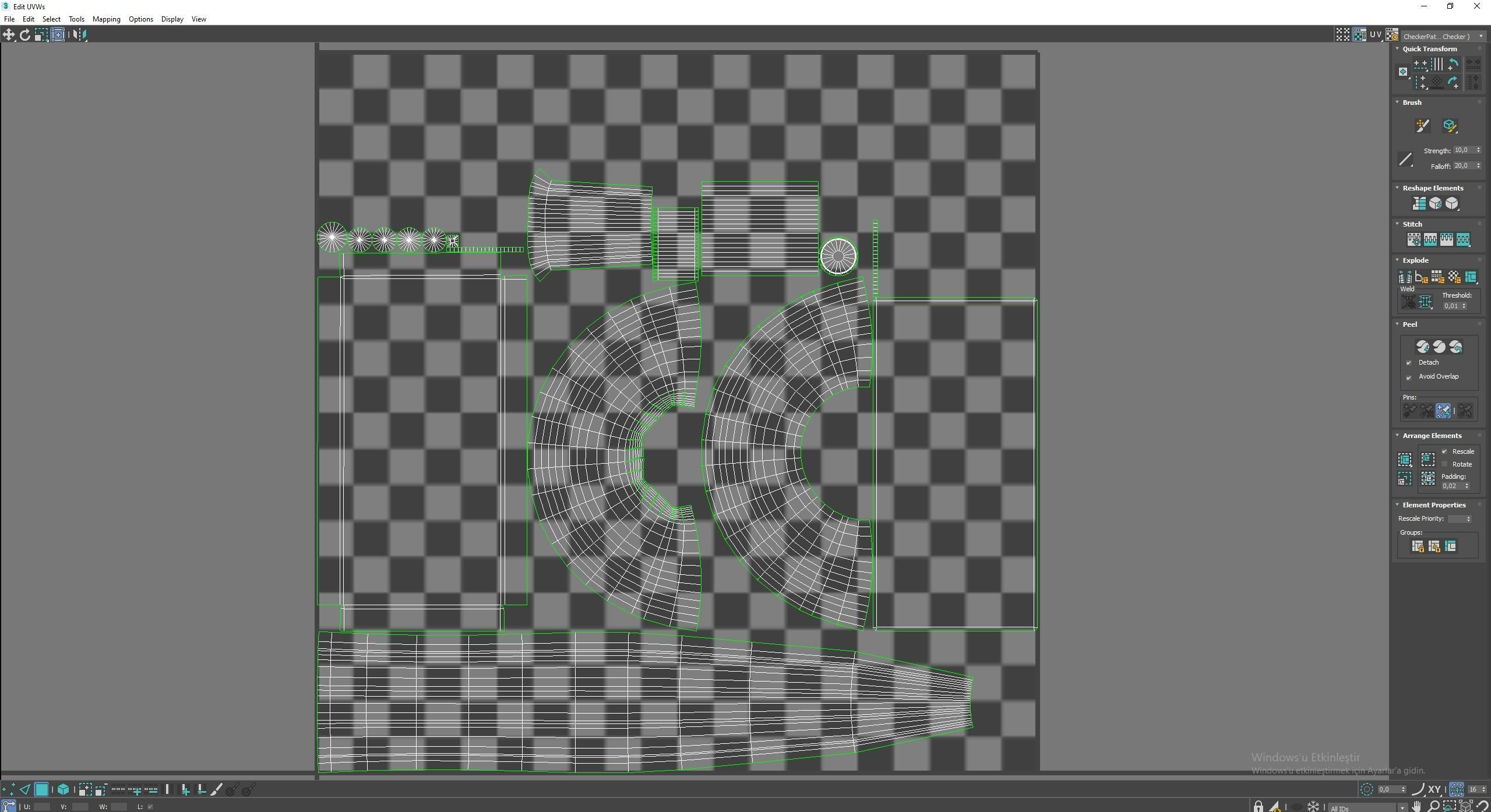This screenshot has height=812, width=1491.
Task: Click the Brush Strength value field
Action: (1463, 150)
